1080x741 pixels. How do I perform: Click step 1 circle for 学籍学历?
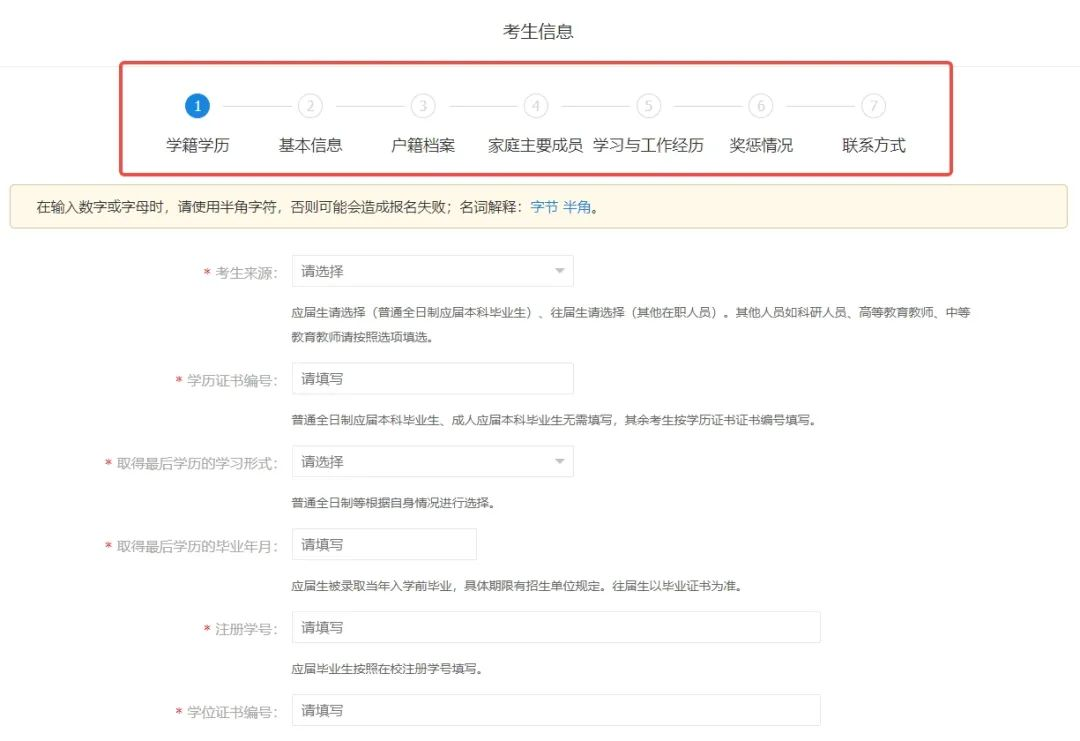click(x=197, y=106)
